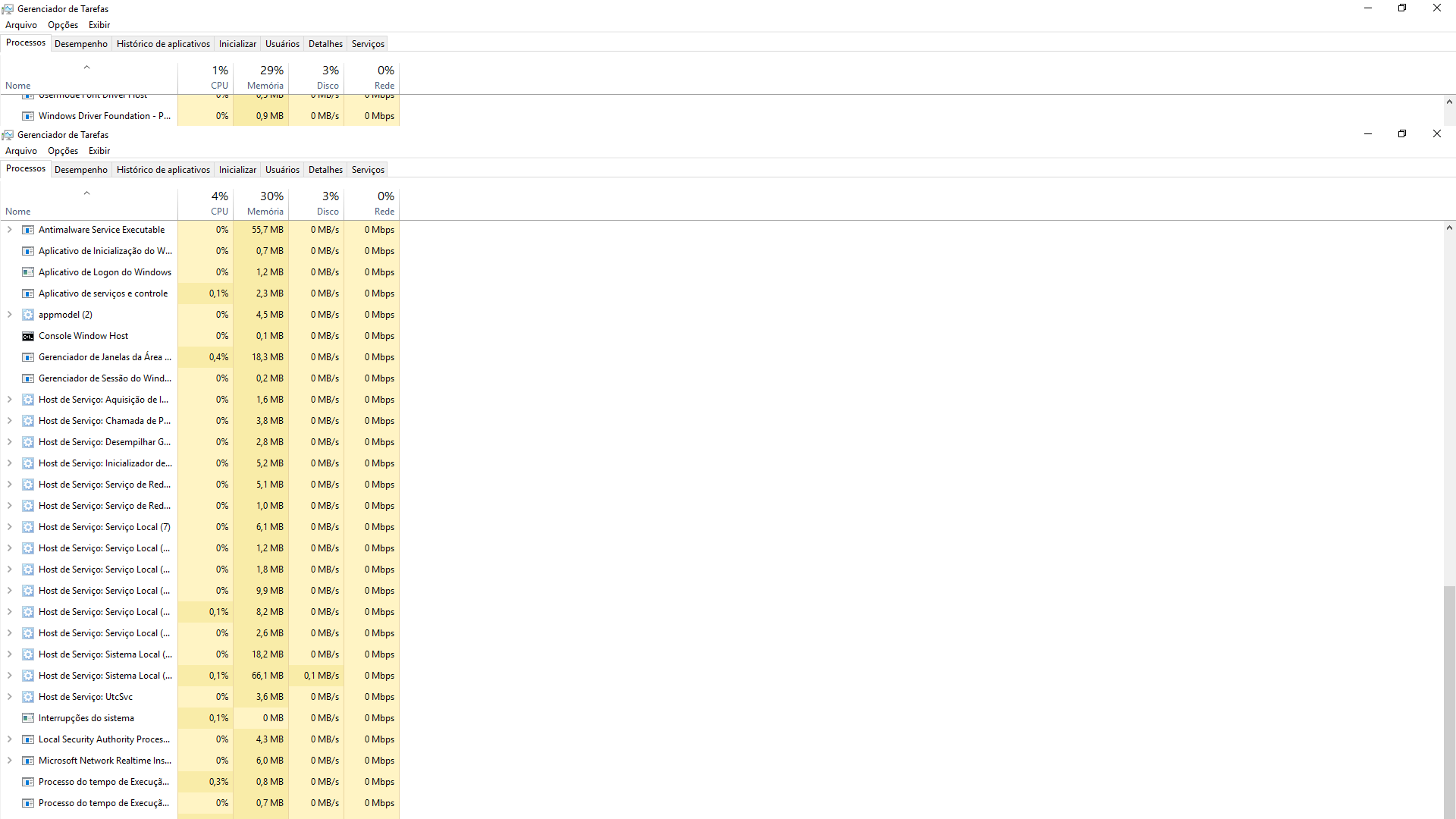Image resolution: width=1456 pixels, height=819 pixels.
Task: Open Arquivo menu in back window
Action: click(x=21, y=25)
